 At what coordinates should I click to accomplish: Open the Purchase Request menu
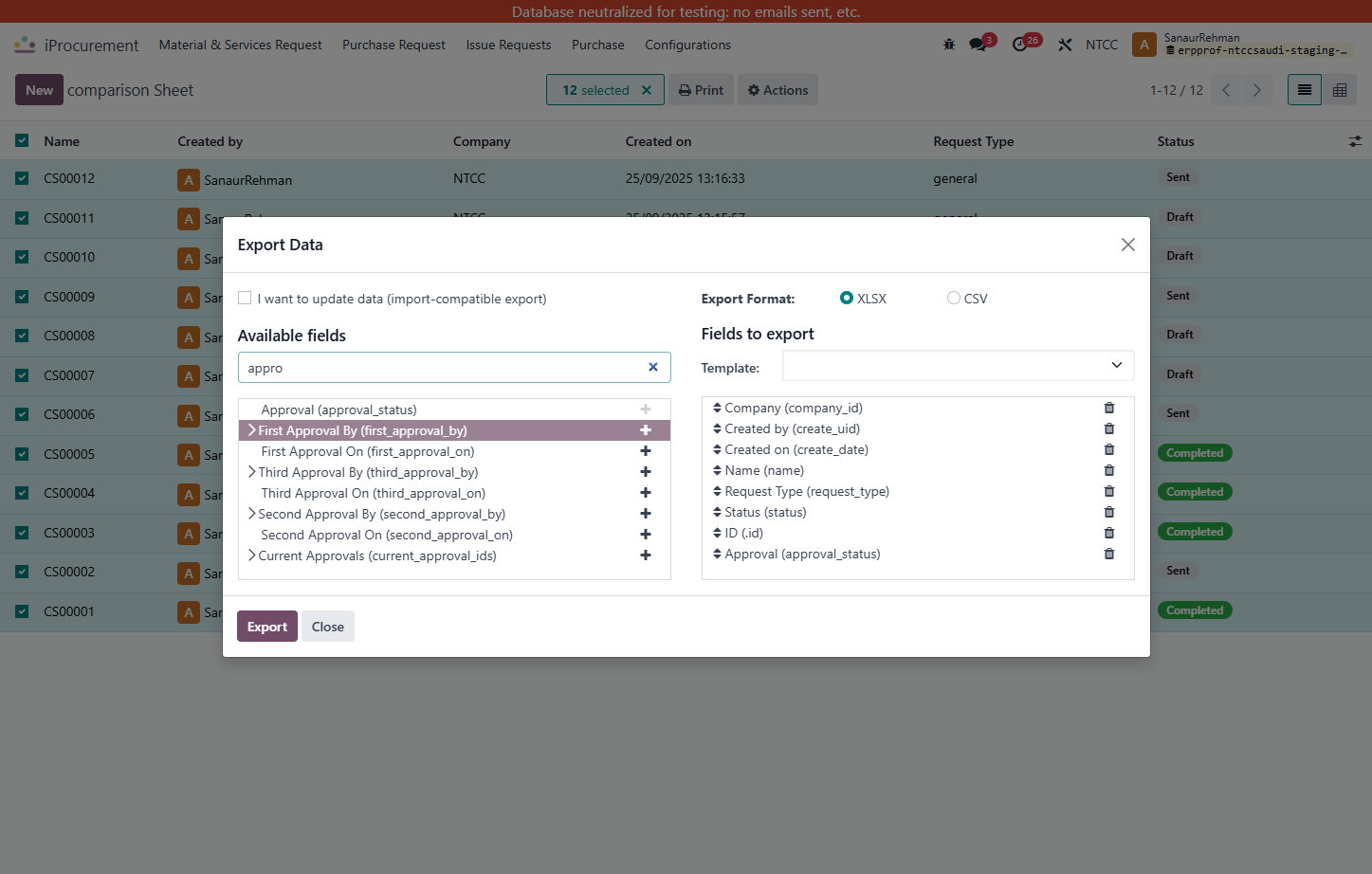[x=393, y=45]
